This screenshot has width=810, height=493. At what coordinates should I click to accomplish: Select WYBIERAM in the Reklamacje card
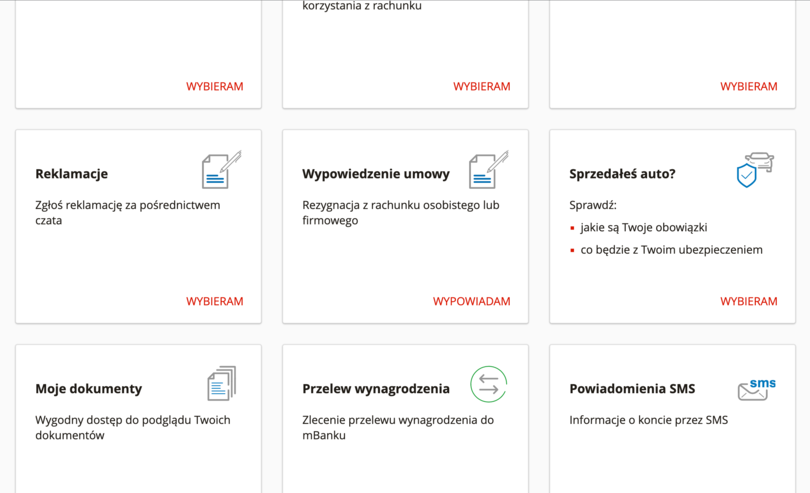point(214,301)
